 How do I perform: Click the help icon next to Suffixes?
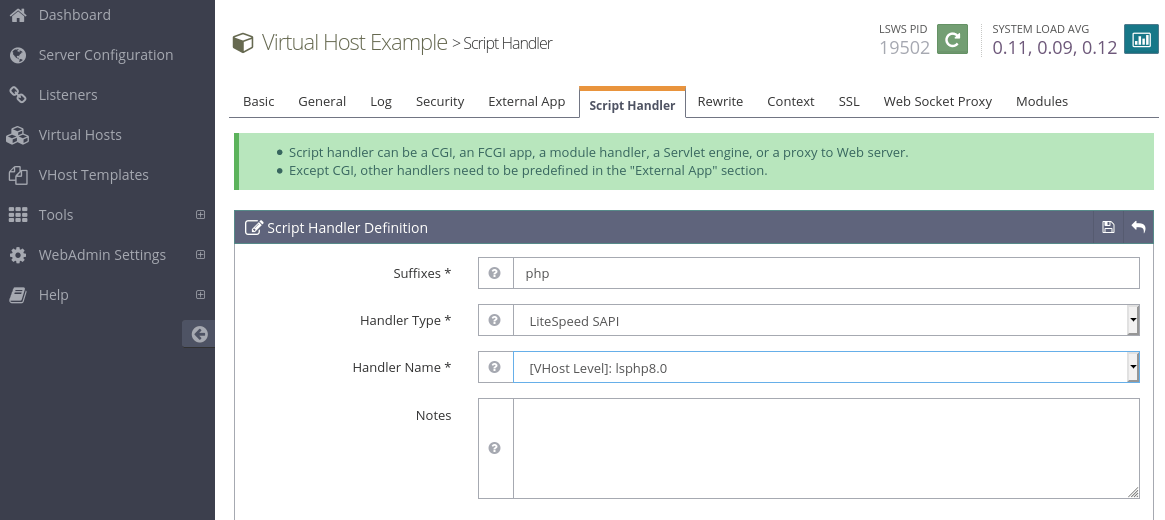[x=495, y=273]
